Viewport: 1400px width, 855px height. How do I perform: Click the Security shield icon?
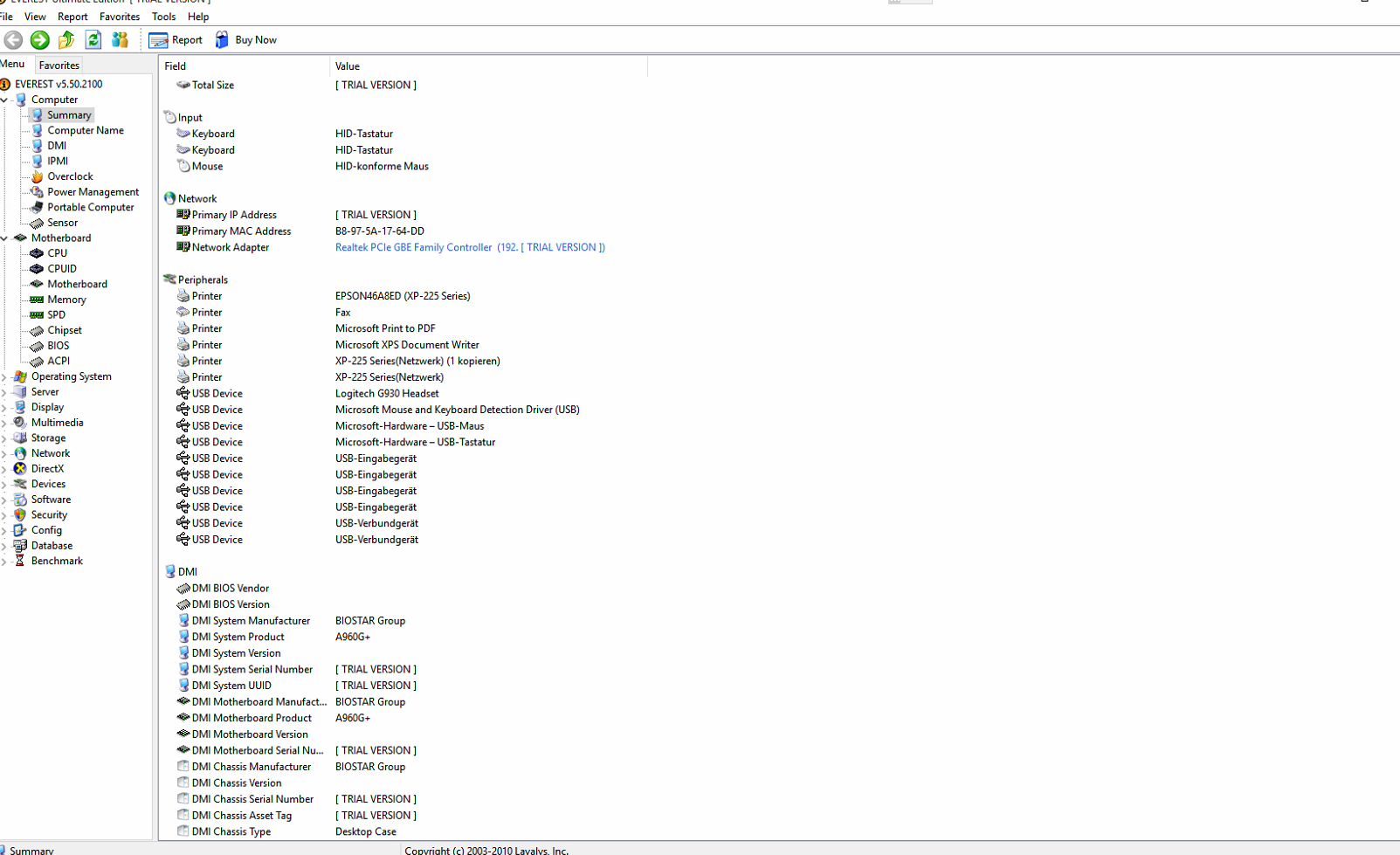point(20,515)
